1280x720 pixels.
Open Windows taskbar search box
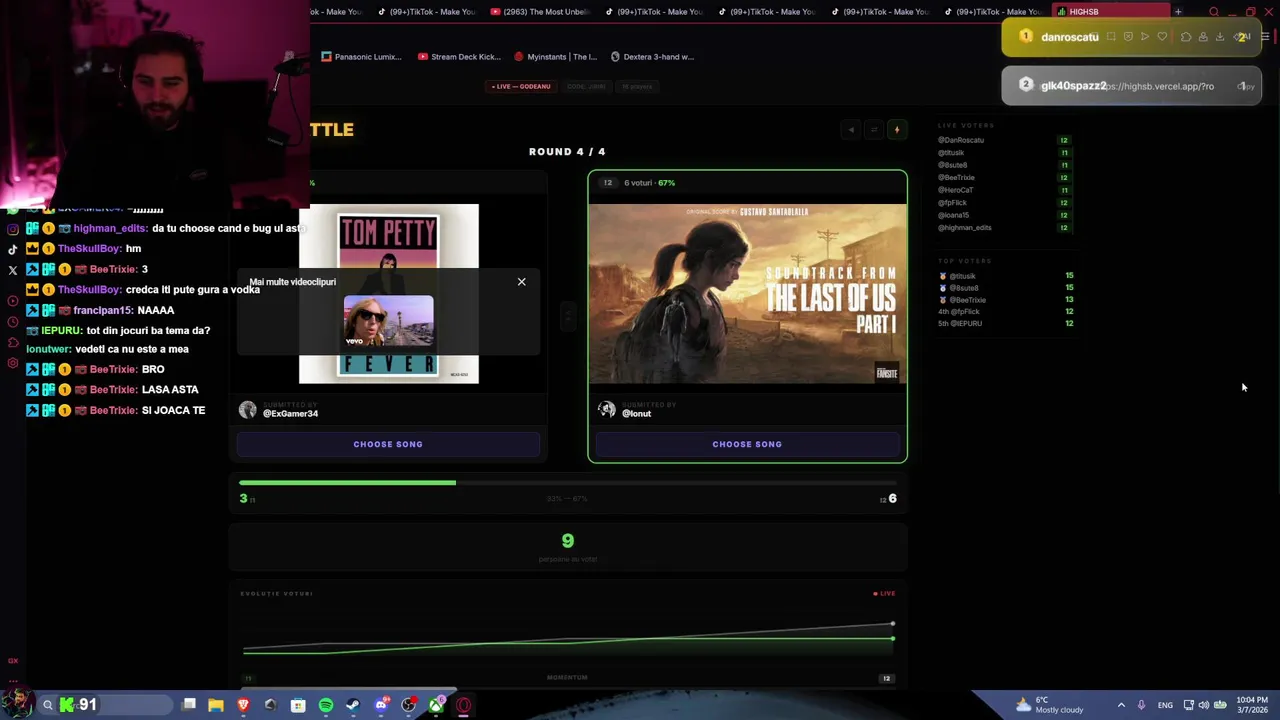[x=104, y=705]
